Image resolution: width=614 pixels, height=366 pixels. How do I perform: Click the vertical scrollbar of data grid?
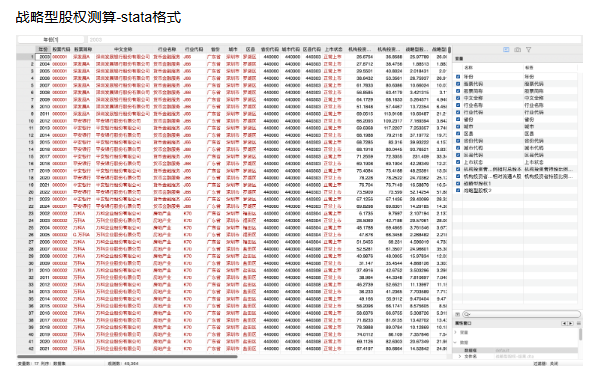(450, 50)
